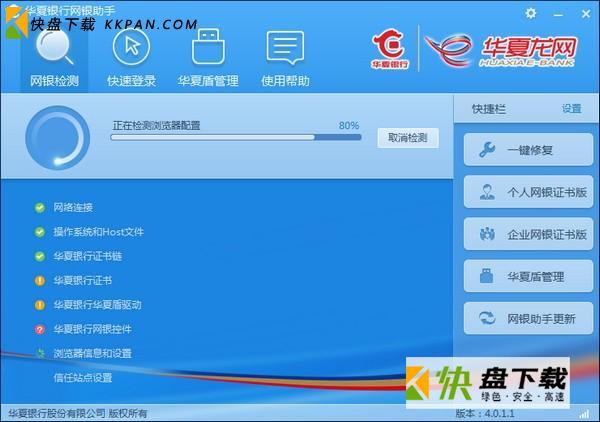Click the refresh icon beside 网银助手更新
Viewport: 600px width, 422px height.
(x=487, y=318)
